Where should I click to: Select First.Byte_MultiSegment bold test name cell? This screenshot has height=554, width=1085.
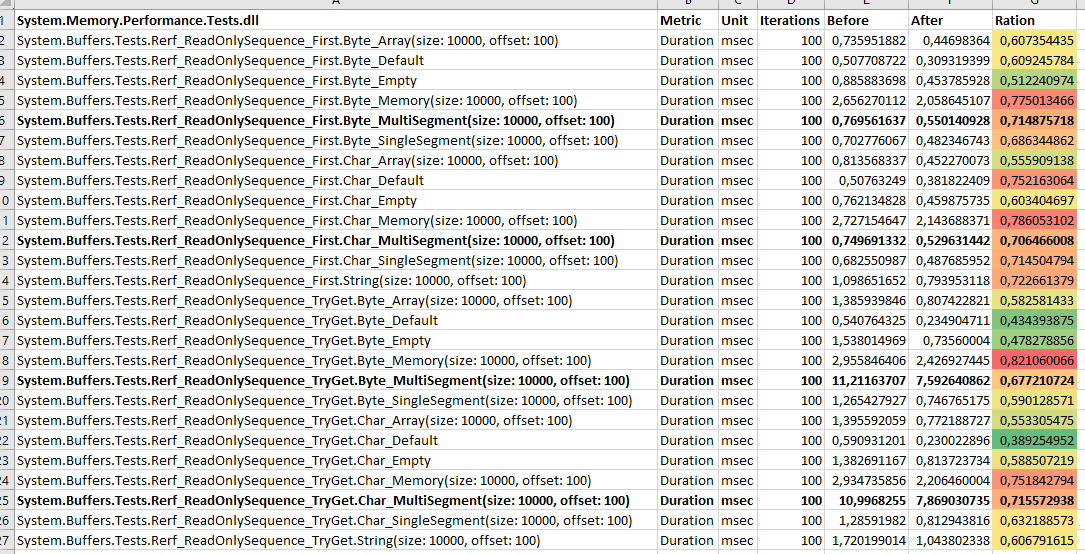(336, 120)
